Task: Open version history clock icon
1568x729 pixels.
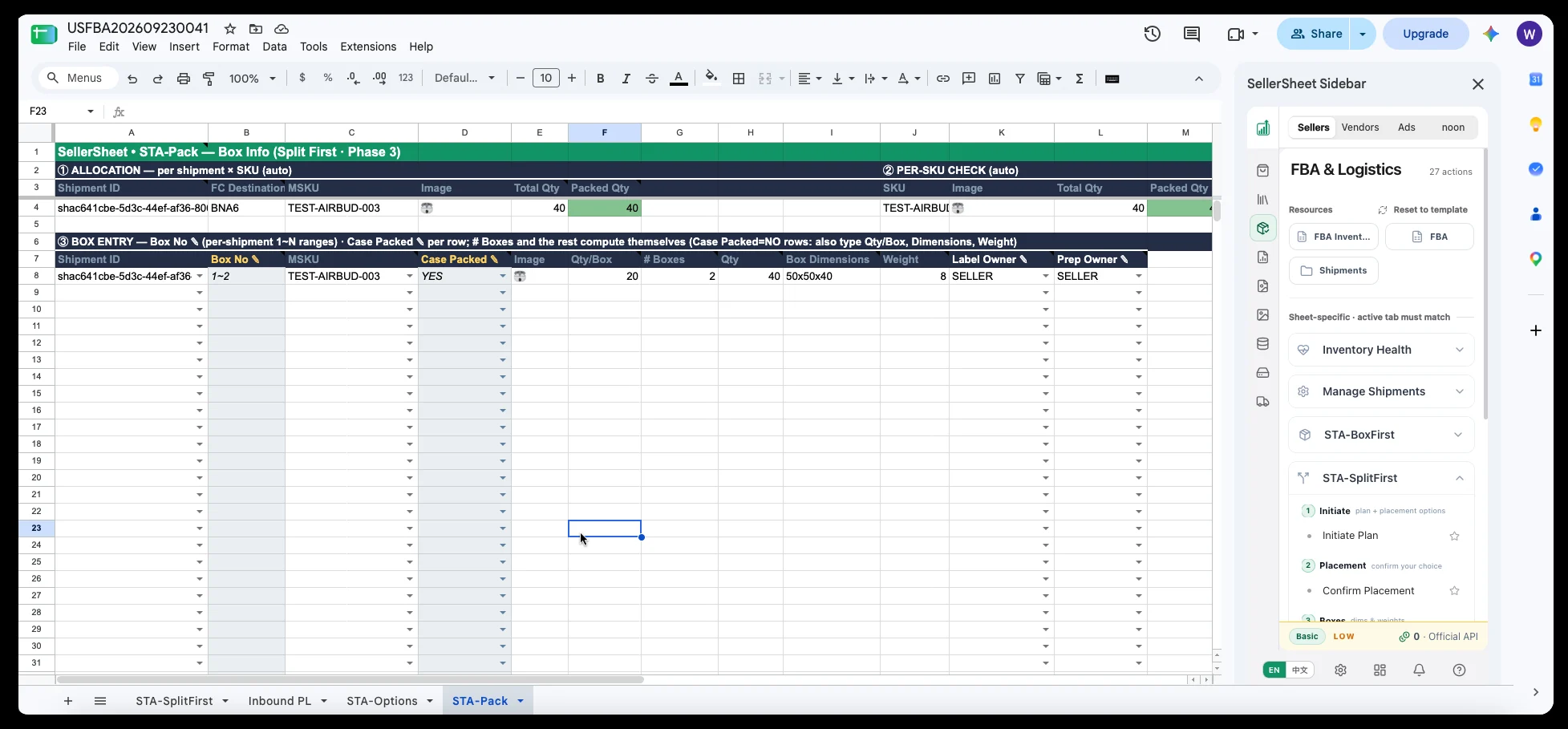Action: [x=1153, y=34]
